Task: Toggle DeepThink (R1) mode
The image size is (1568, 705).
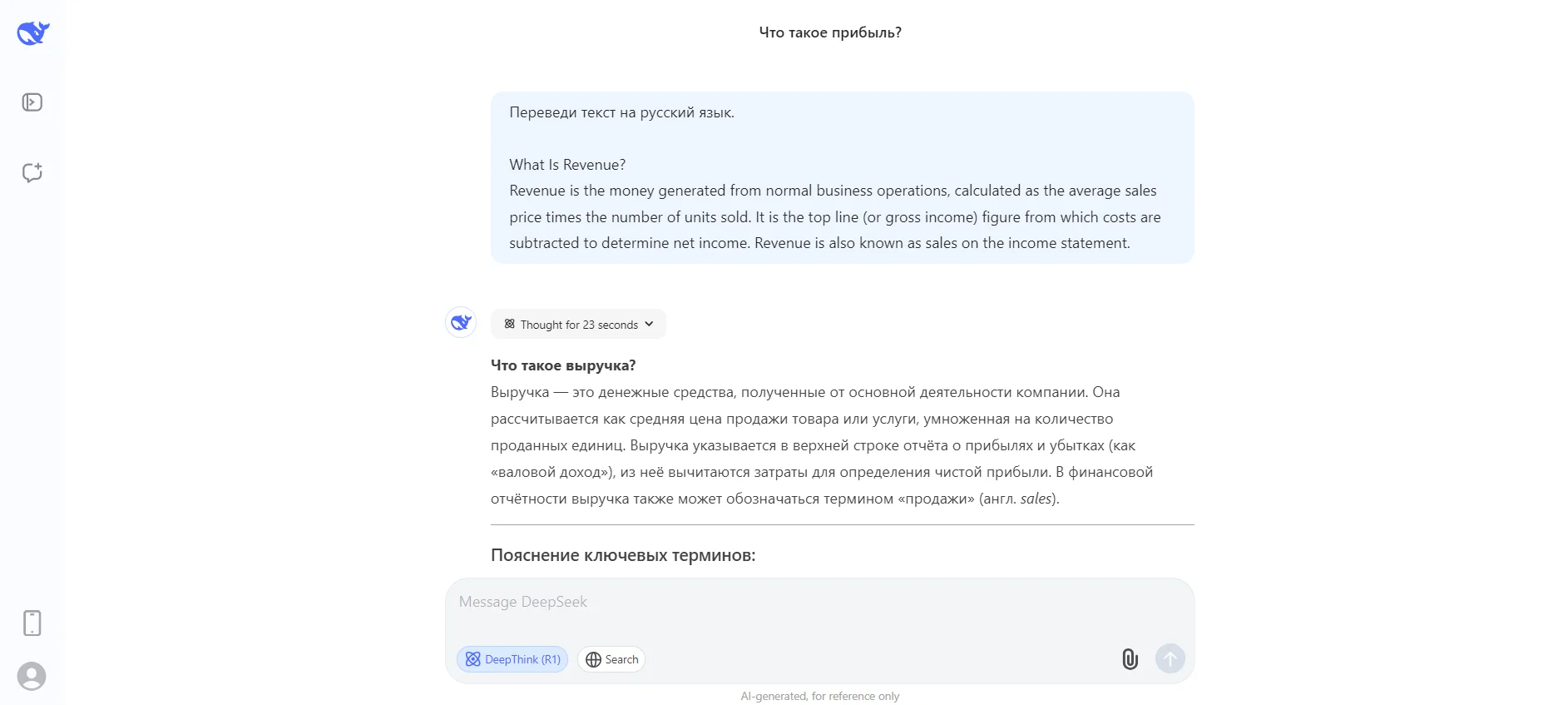Action: 512,659
